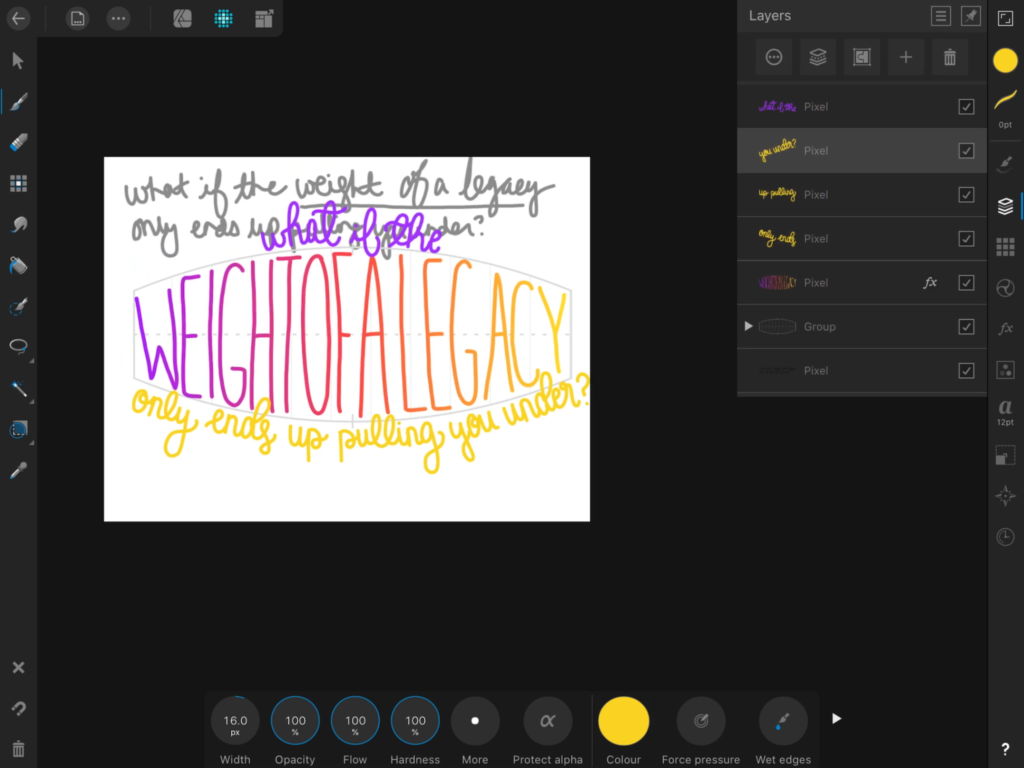Add a new layer with plus icon

[x=906, y=57]
